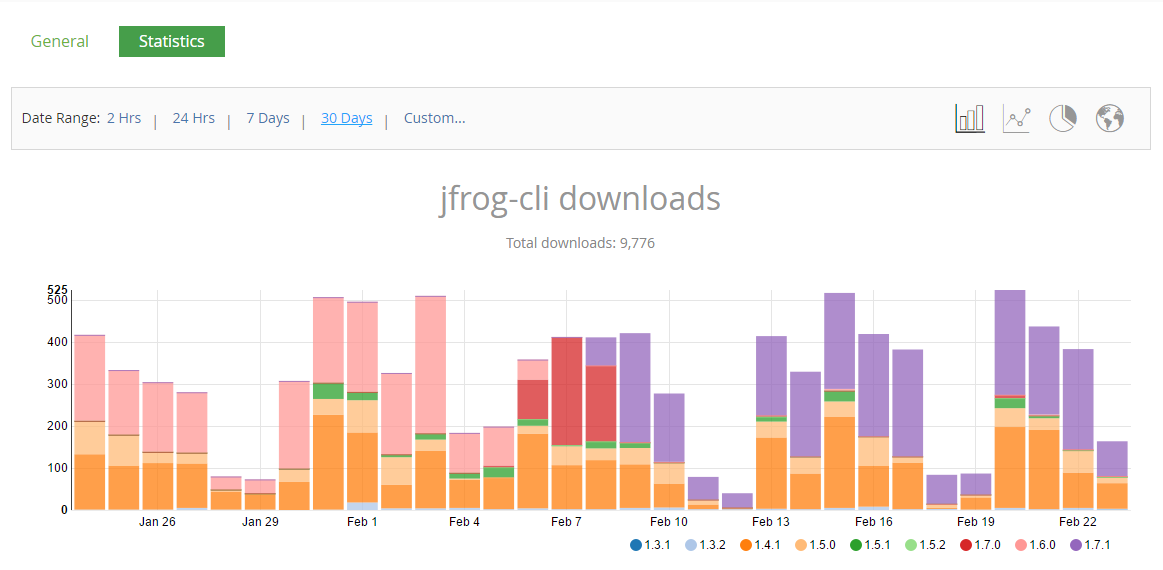
Task: Click the 200 y-axis label
Action: pos(57,426)
